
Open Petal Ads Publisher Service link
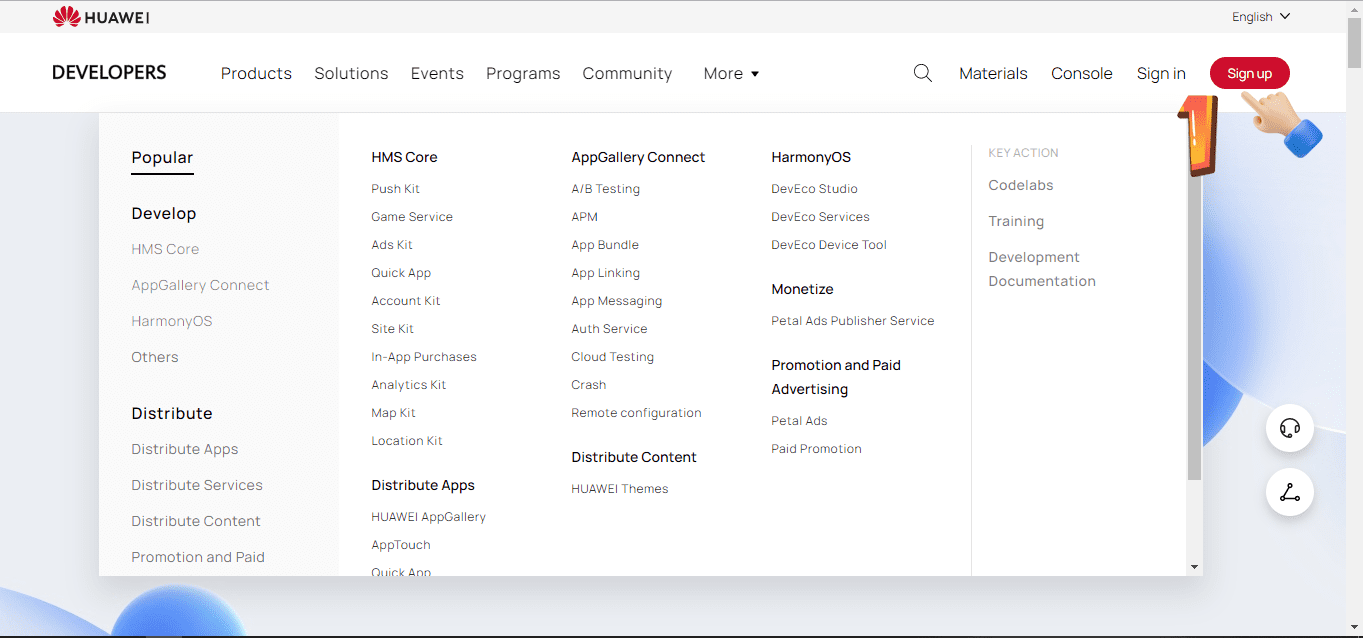pos(853,321)
